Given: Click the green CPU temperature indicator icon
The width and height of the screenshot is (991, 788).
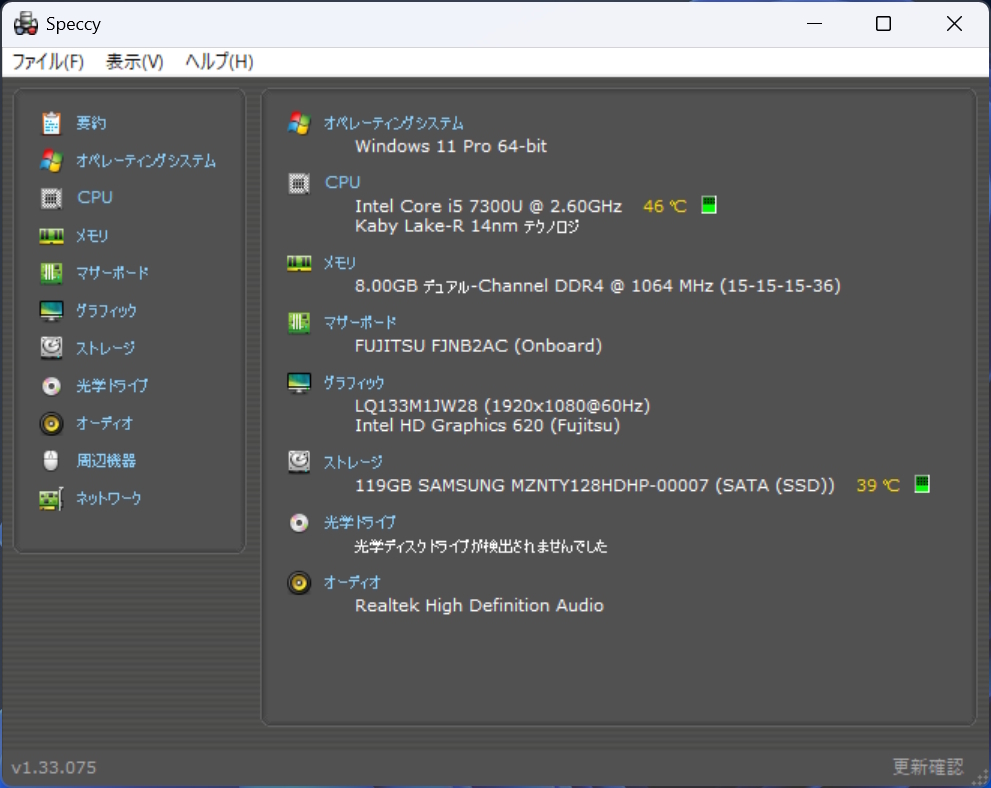Looking at the screenshot, I should tap(709, 205).
